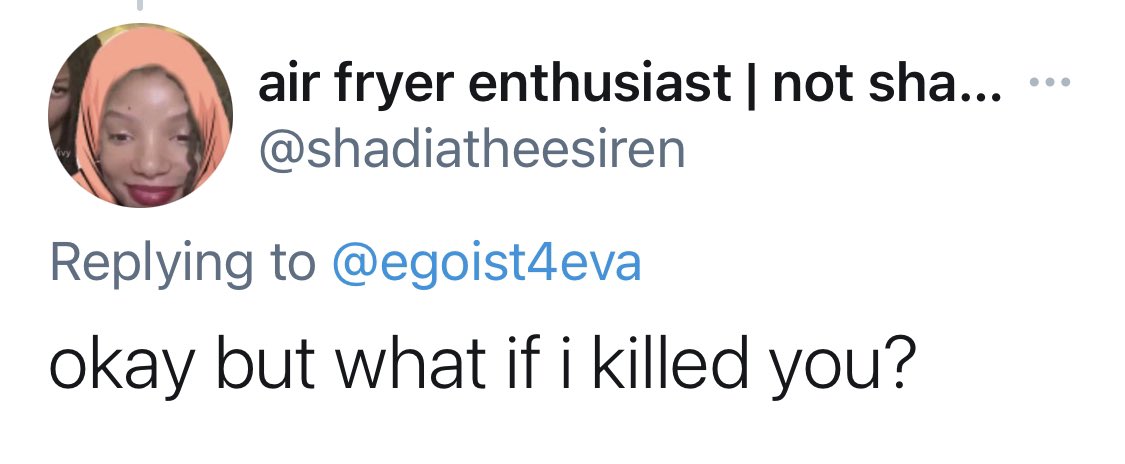Click the circular profile picture avatar
Viewport: 1125px width, 464px height.
click(140, 117)
